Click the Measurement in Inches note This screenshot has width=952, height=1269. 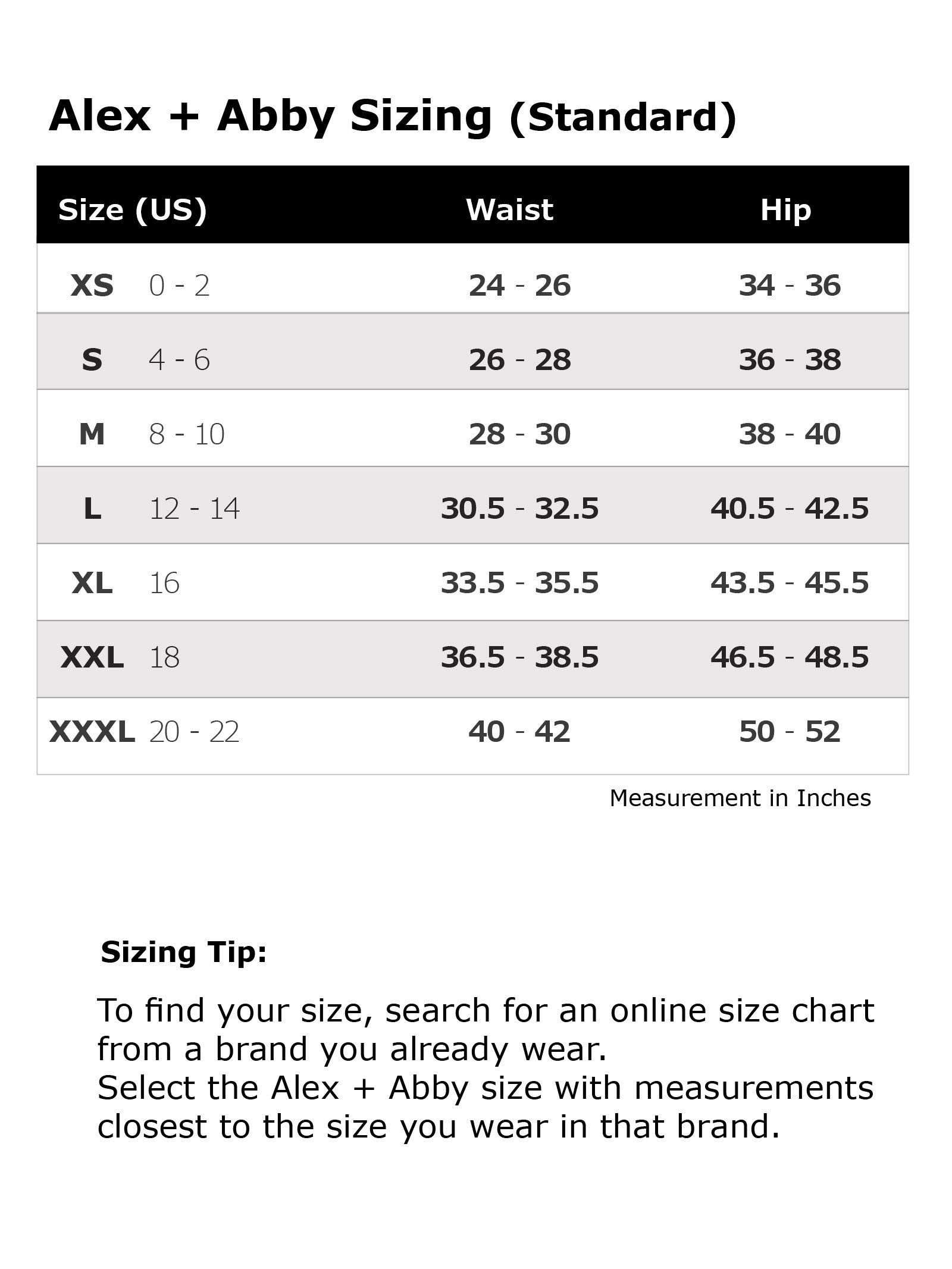[740, 798]
